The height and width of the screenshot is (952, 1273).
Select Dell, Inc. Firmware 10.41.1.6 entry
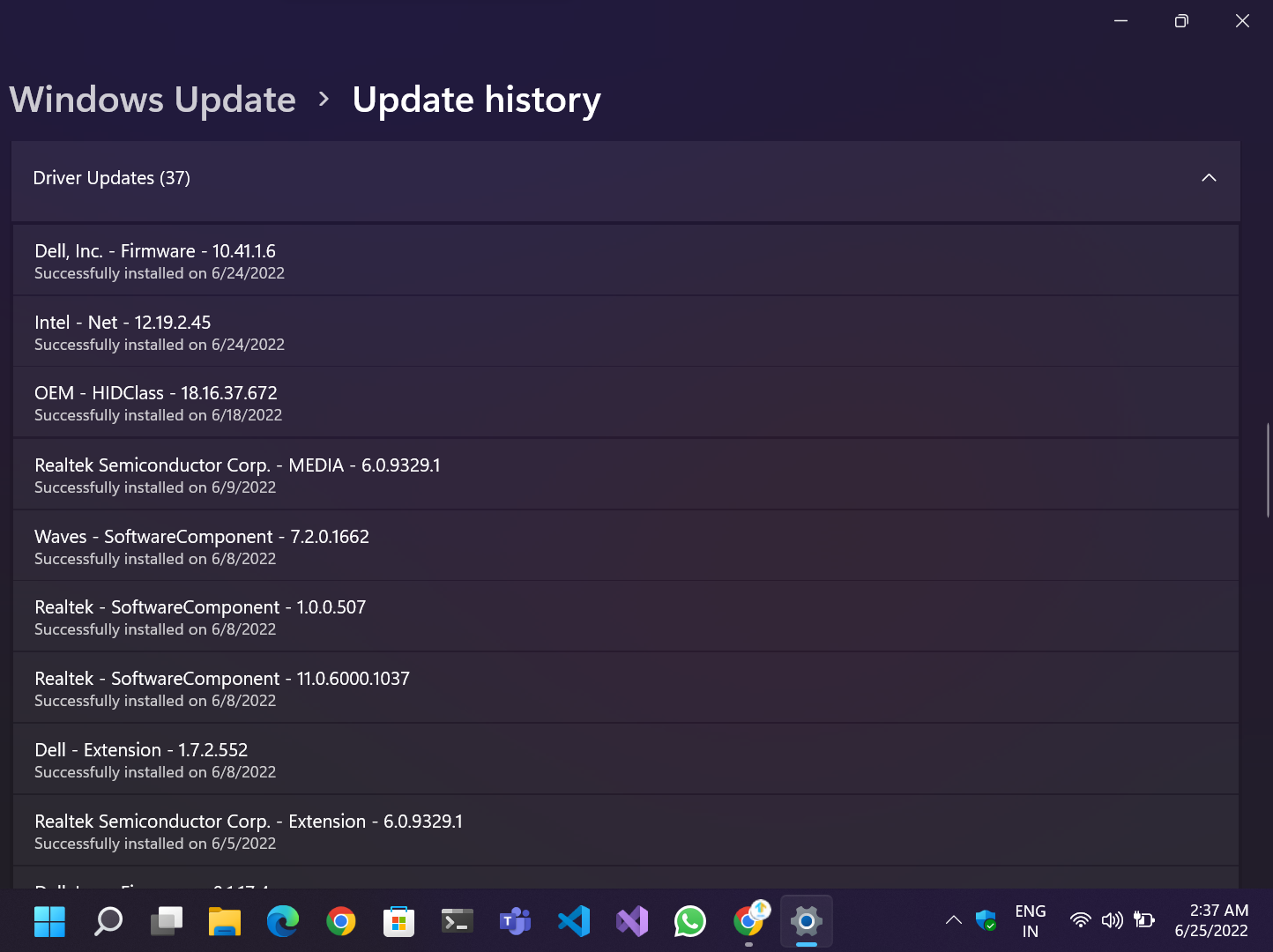pos(626,260)
